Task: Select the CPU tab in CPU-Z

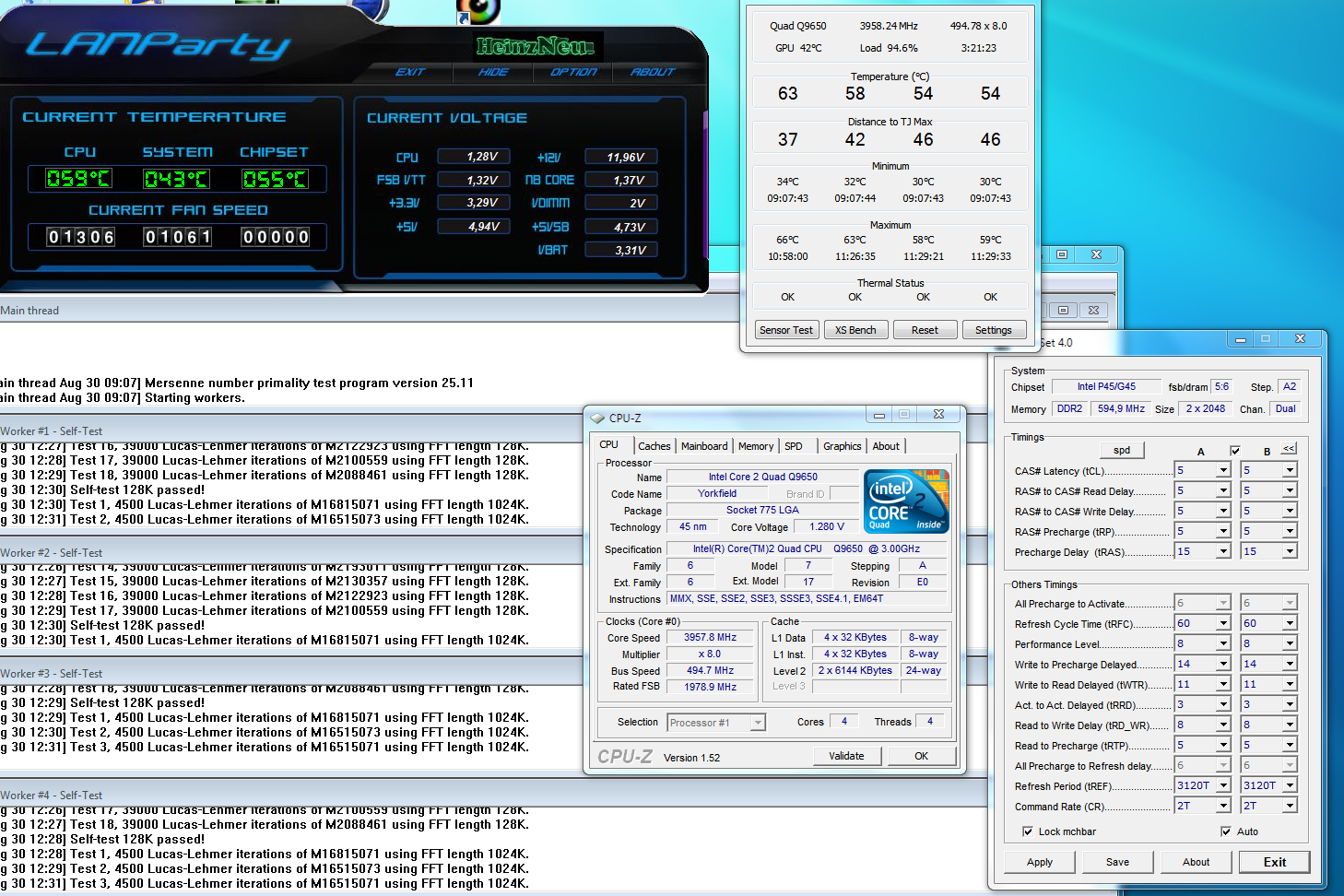Action: click(x=609, y=444)
